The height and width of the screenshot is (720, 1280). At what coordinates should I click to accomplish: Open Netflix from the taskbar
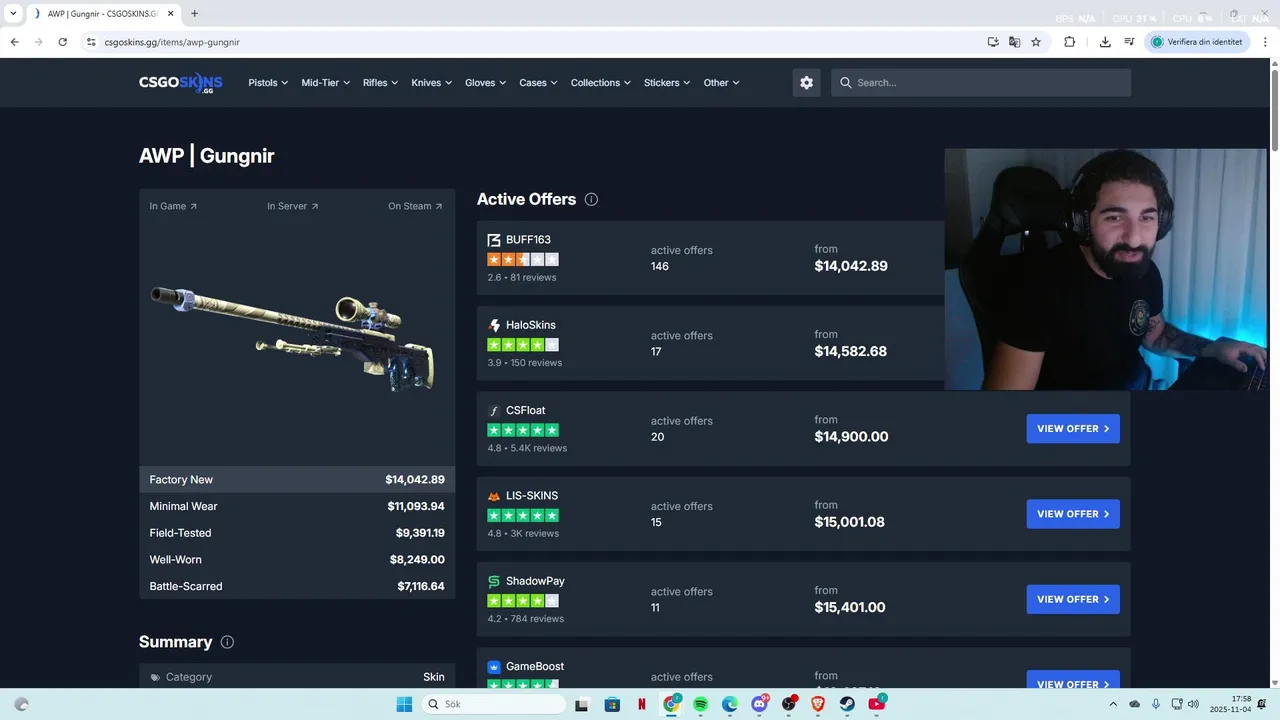(x=641, y=704)
